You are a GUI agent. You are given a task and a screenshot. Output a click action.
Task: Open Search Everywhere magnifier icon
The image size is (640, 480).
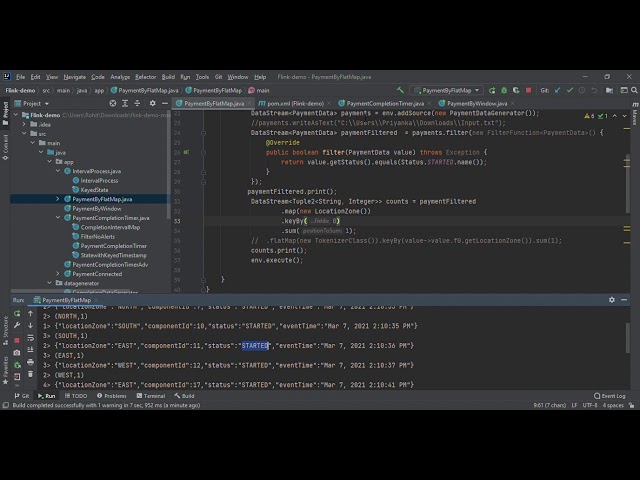[634, 90]
